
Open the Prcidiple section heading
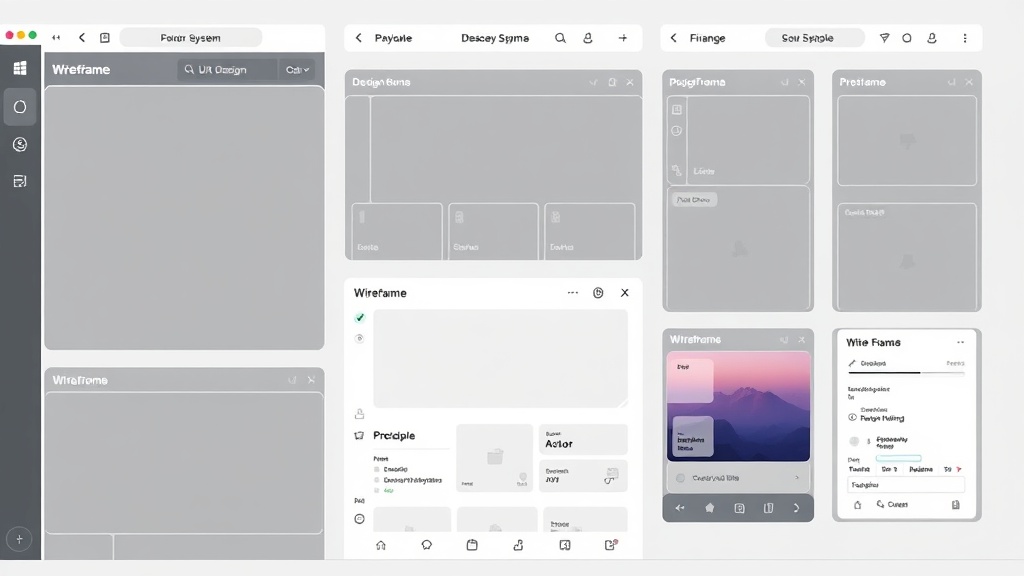click(x=394, y=436)
